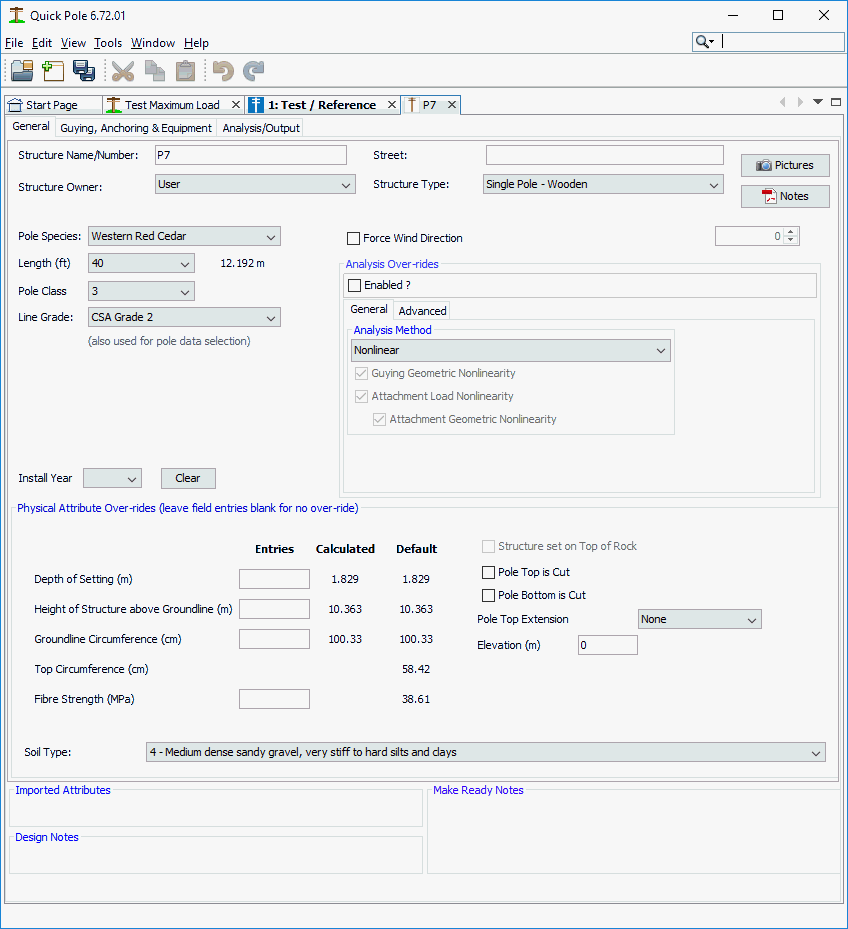Click the Open folder toolbar icon
This screenshot has height=929, width=848.
[23, 71]
